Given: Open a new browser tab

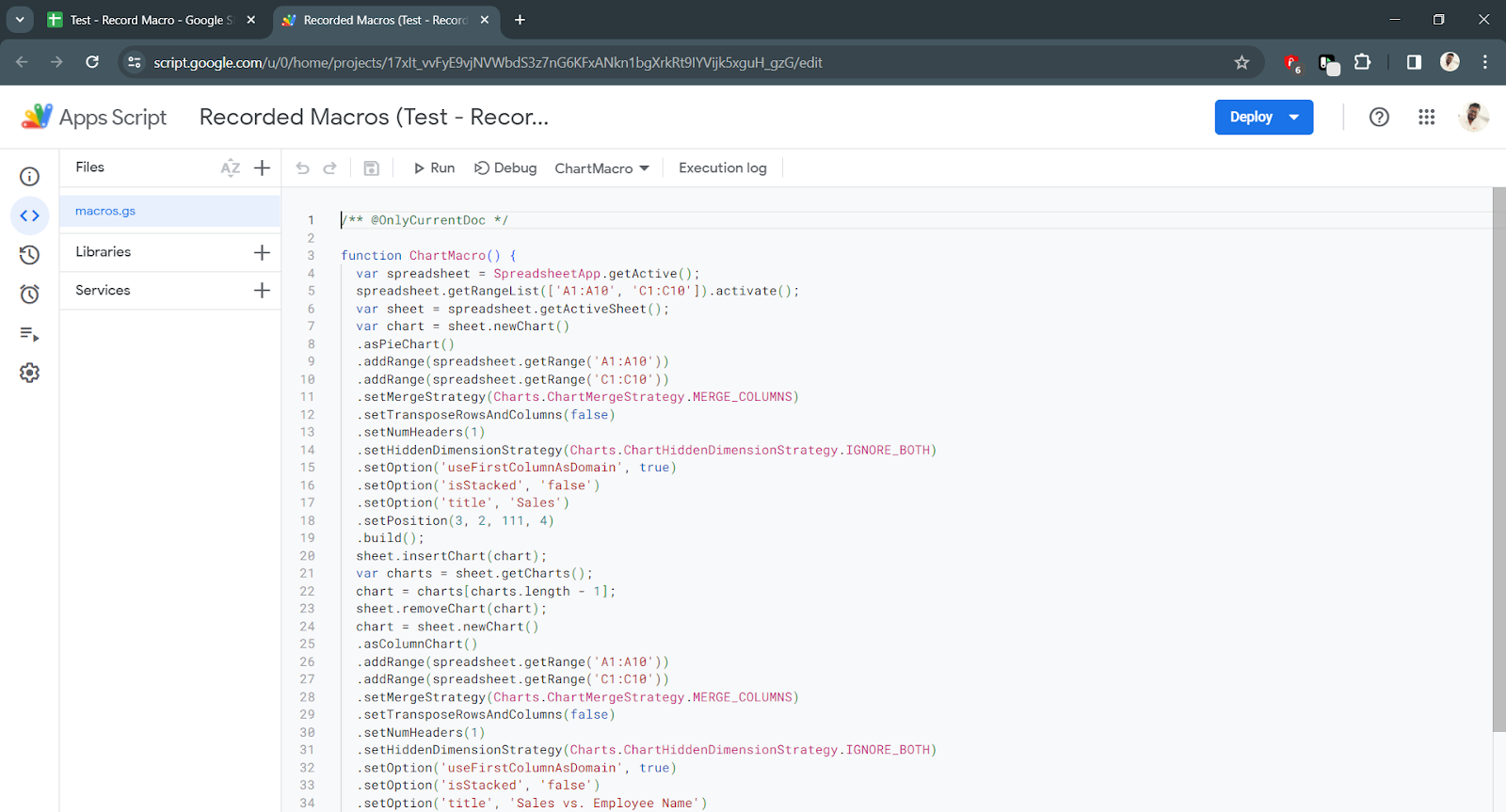Looking at the screenshot, I should point(520,20).
